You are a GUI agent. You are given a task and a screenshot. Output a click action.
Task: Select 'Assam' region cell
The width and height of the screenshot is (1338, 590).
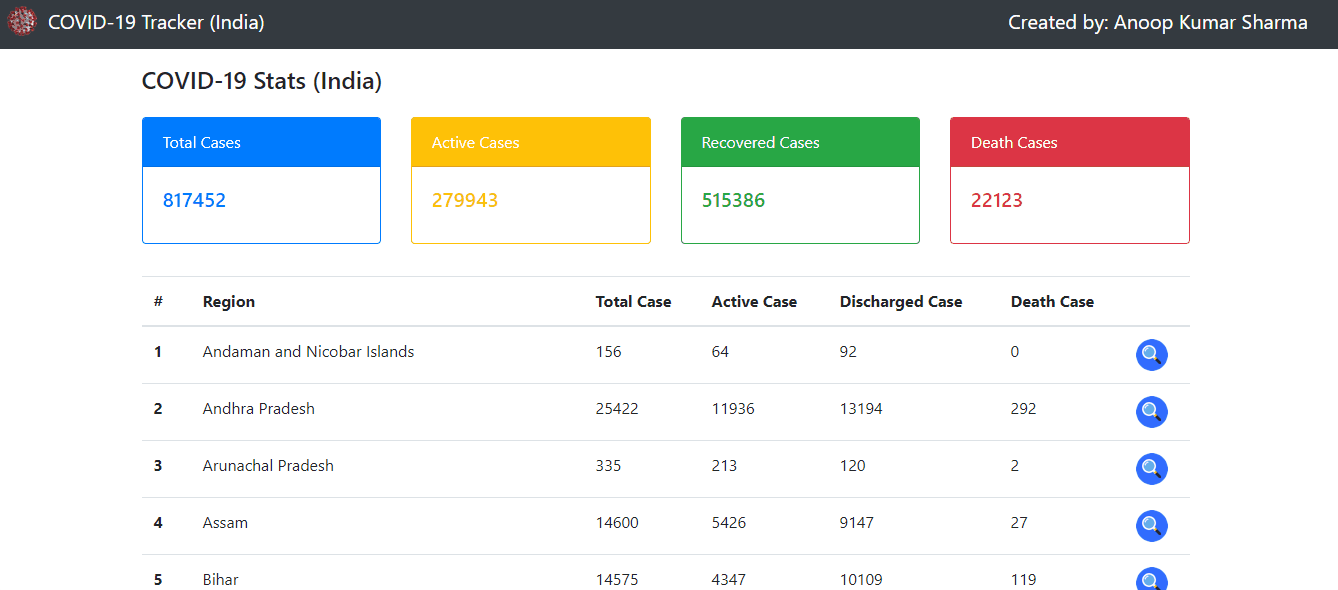point(225,523)
